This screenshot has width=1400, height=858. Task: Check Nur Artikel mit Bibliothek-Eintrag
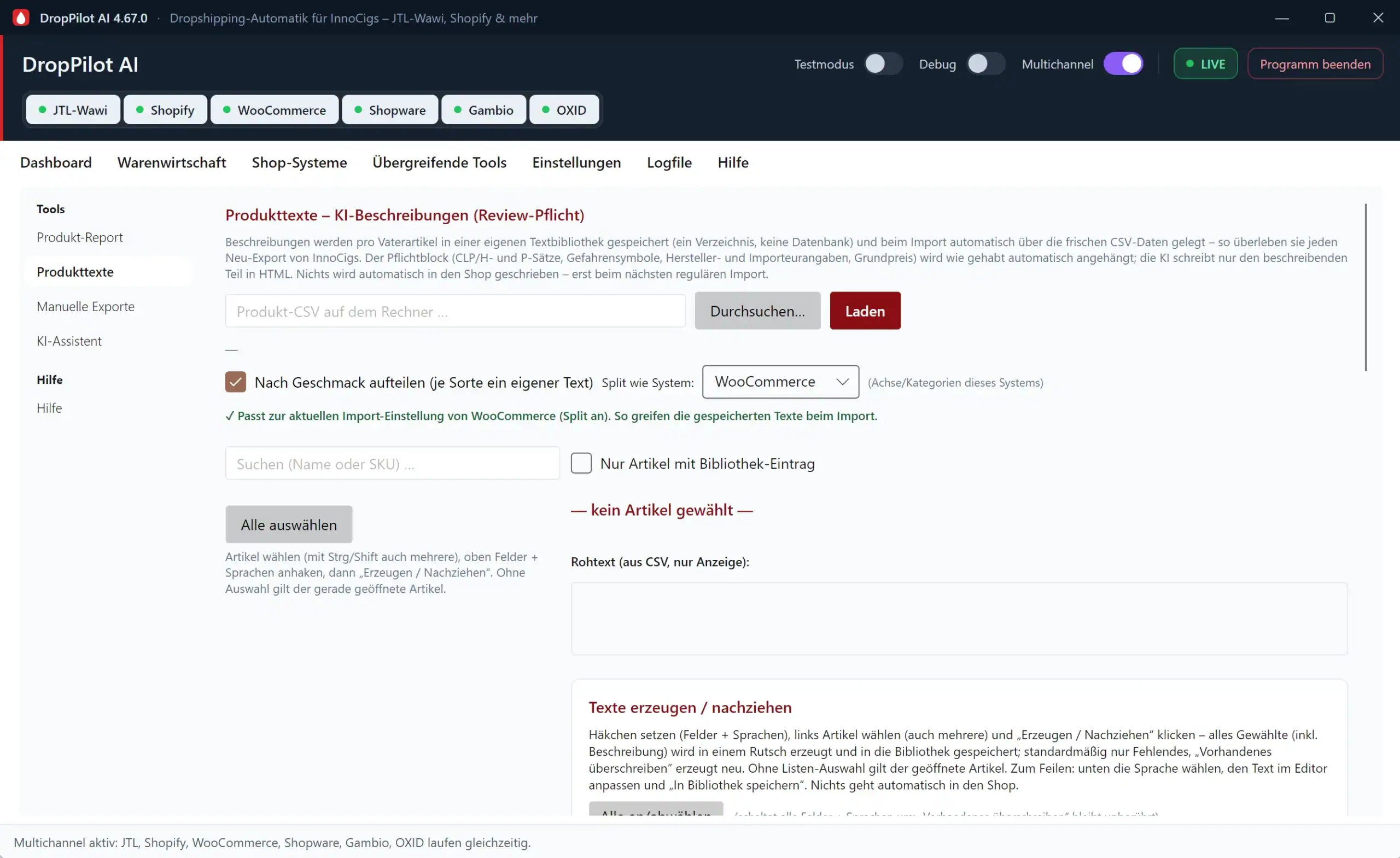click(x=581, y=463)
